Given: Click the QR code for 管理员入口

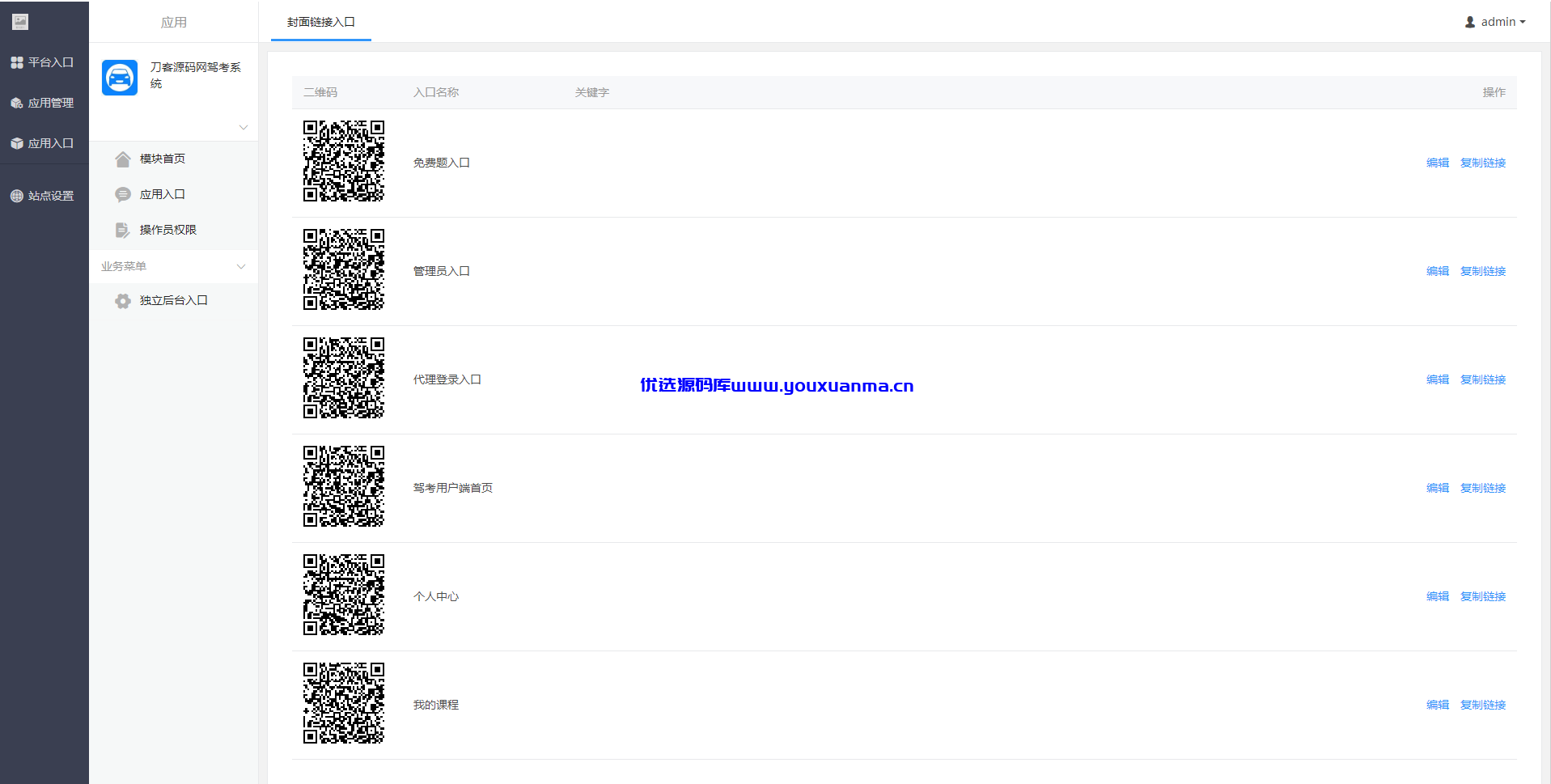Looking at the screenshot, I should (x=344, y=269).
